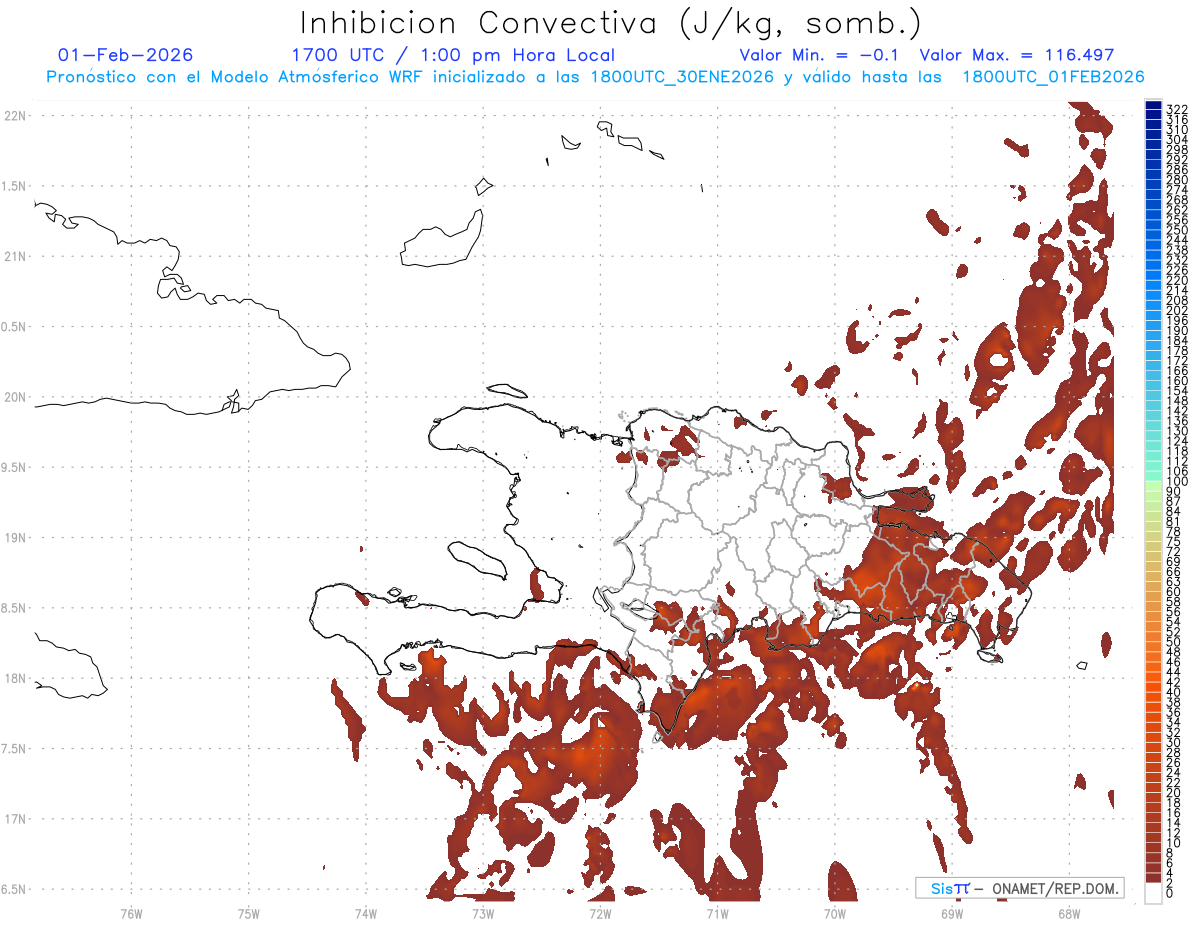Click the 72W longitude label
1200x927 pixels.
[x=600, y=912]
